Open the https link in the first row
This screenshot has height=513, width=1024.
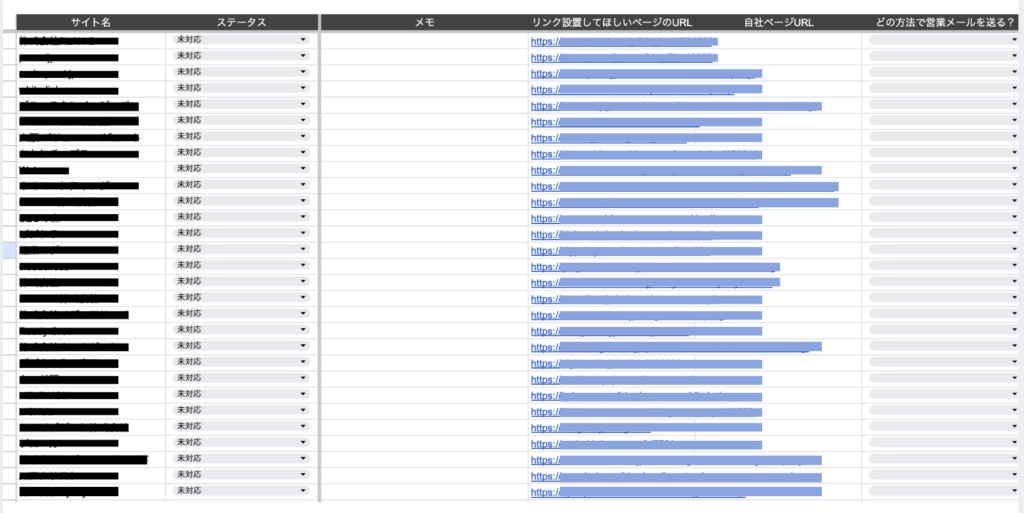[x=544, y=42]
